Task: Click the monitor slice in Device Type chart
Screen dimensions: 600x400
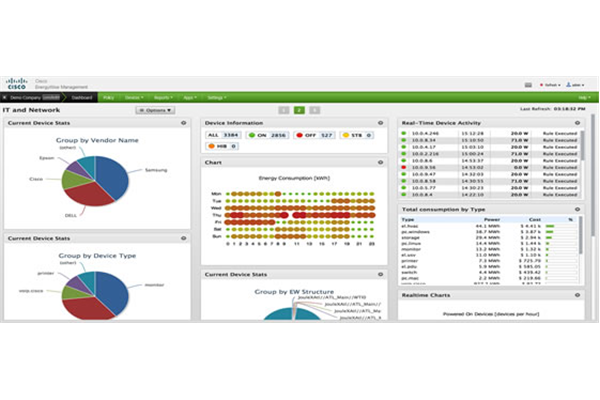Action: coord(112,291)
